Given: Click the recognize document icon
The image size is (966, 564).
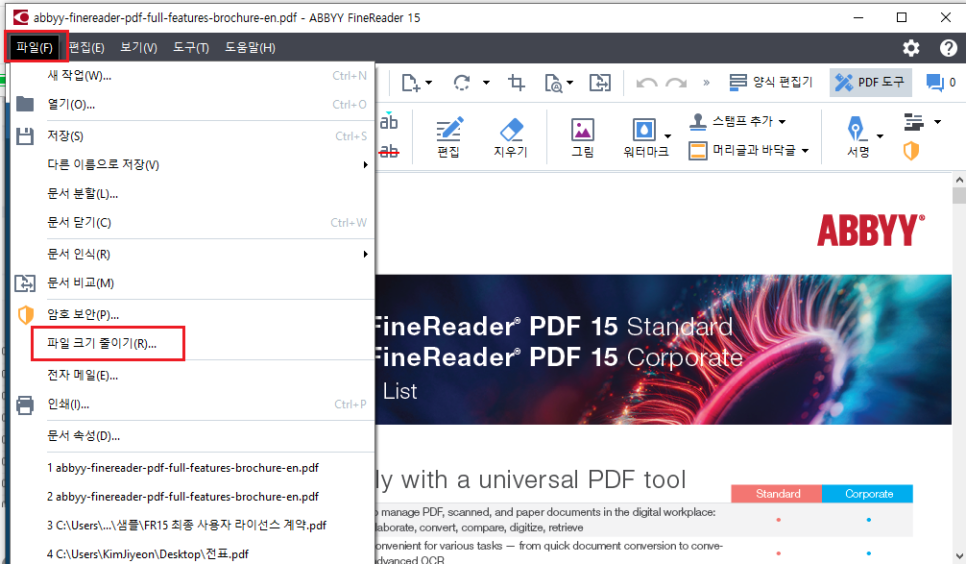Looking at the screenshot, I should click(x=553, y=83).
